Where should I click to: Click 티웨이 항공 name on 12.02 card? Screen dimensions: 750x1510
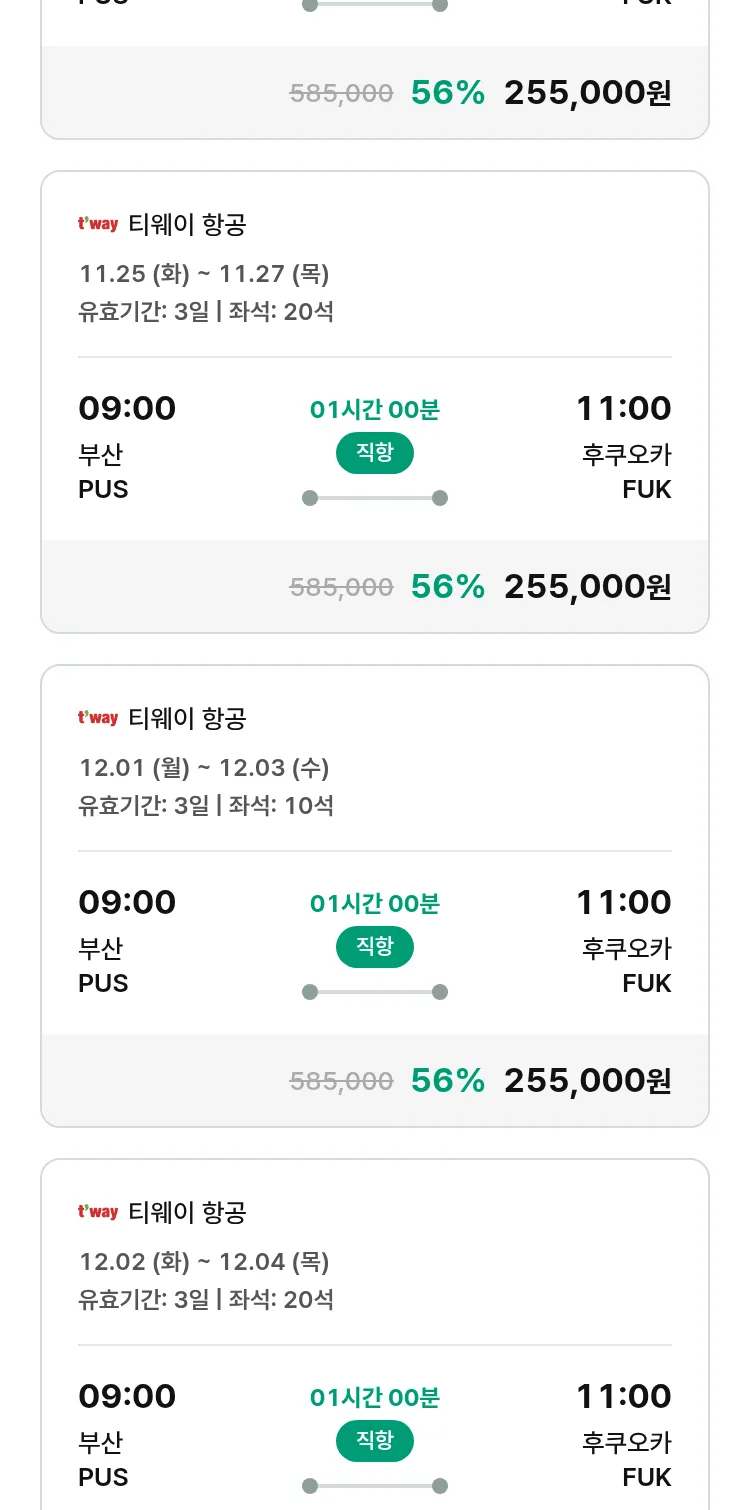[187, 1212]
